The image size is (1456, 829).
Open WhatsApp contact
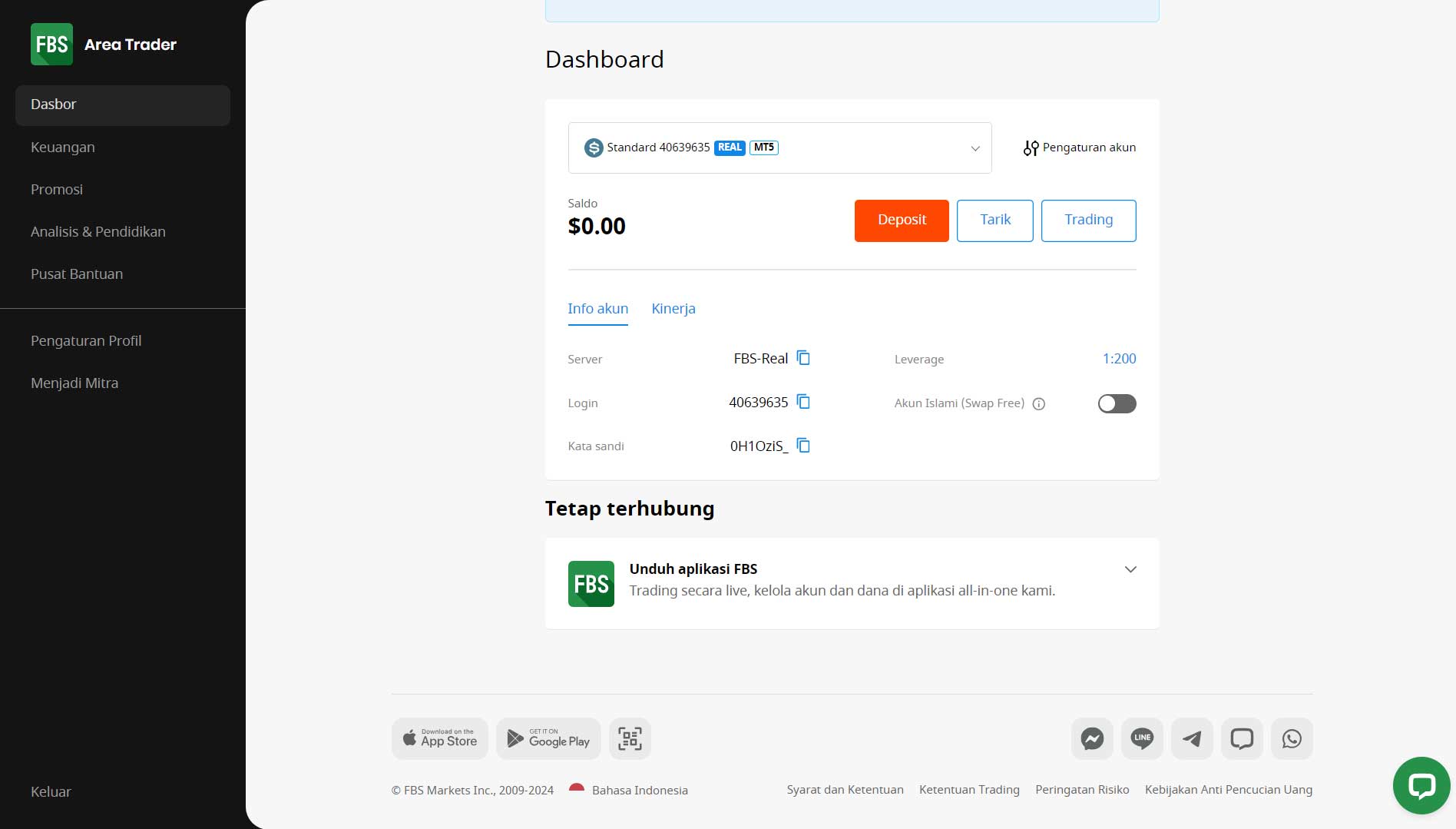(1292, 738)
